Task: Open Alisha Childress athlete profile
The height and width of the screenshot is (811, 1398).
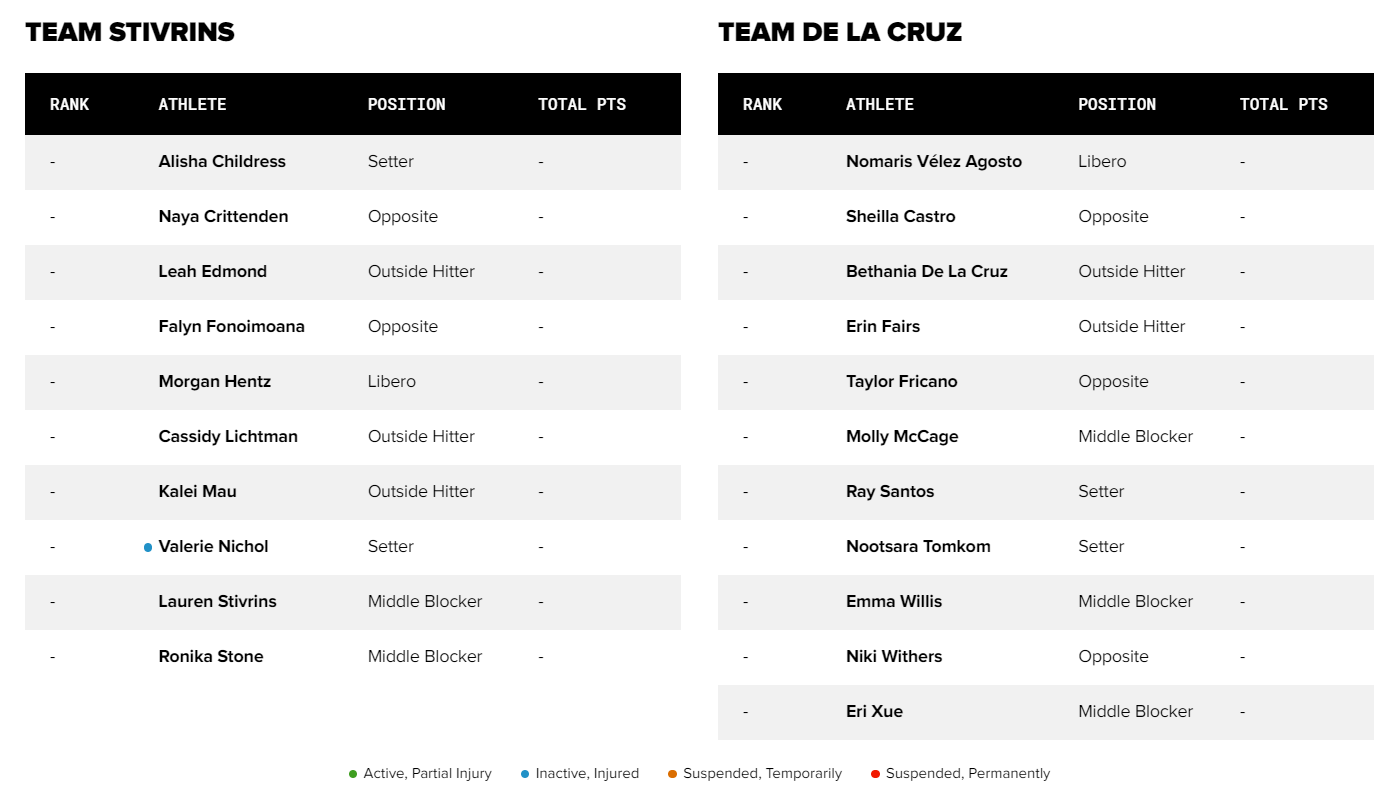Action: (222, 162)
